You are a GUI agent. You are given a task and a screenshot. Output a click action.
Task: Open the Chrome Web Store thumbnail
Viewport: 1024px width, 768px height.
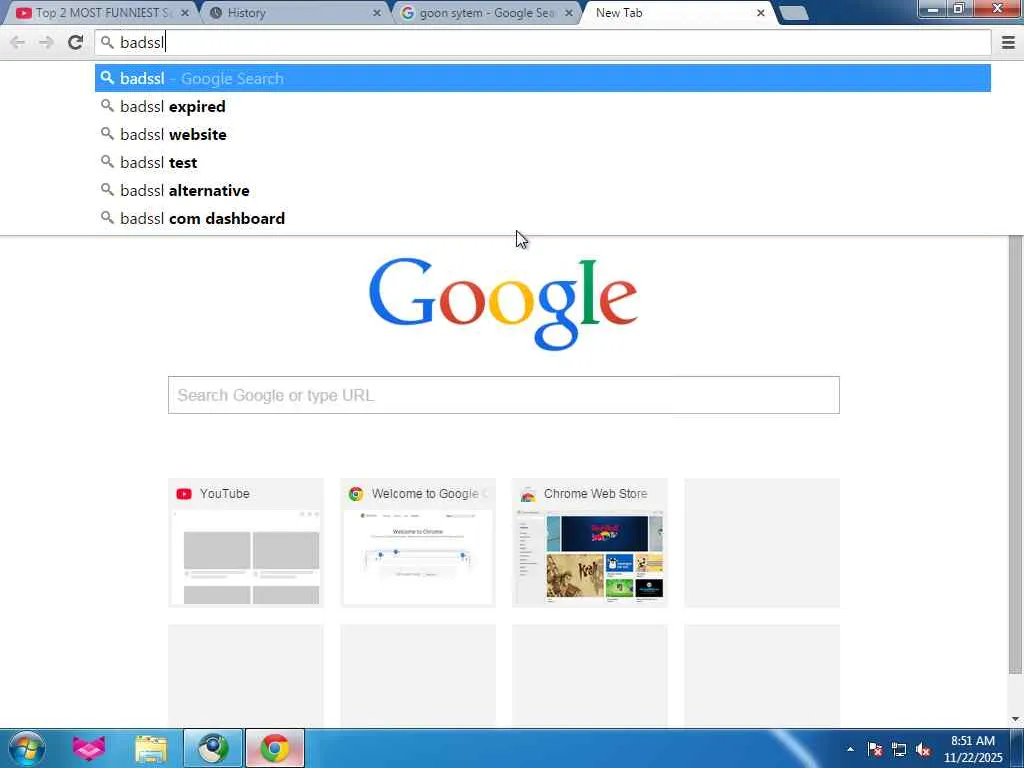coord(590,543)
